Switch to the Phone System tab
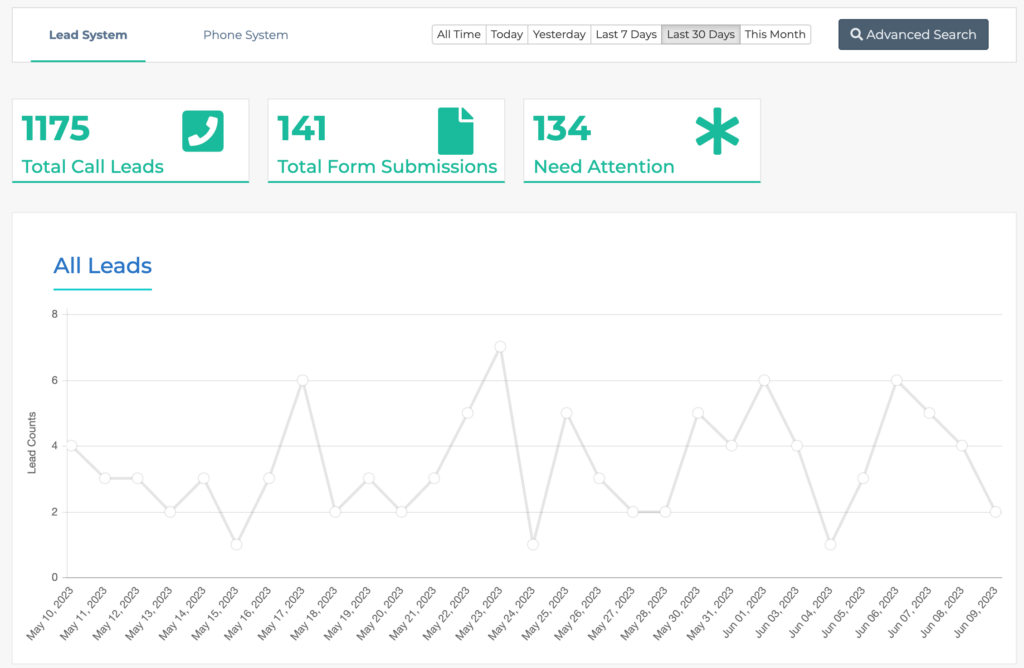 pos(245,34)
